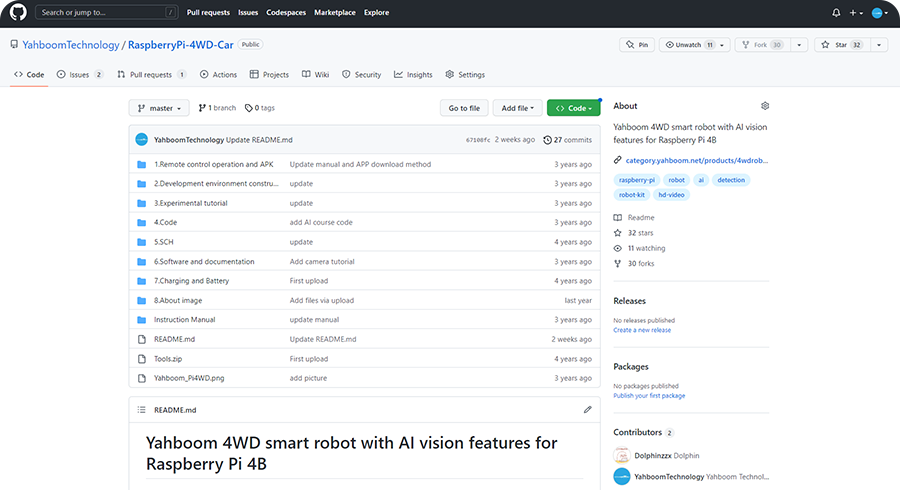This screenshot has width=900, height=490.
Task: Open commit hash 67108fc
Action: (478, 140)
